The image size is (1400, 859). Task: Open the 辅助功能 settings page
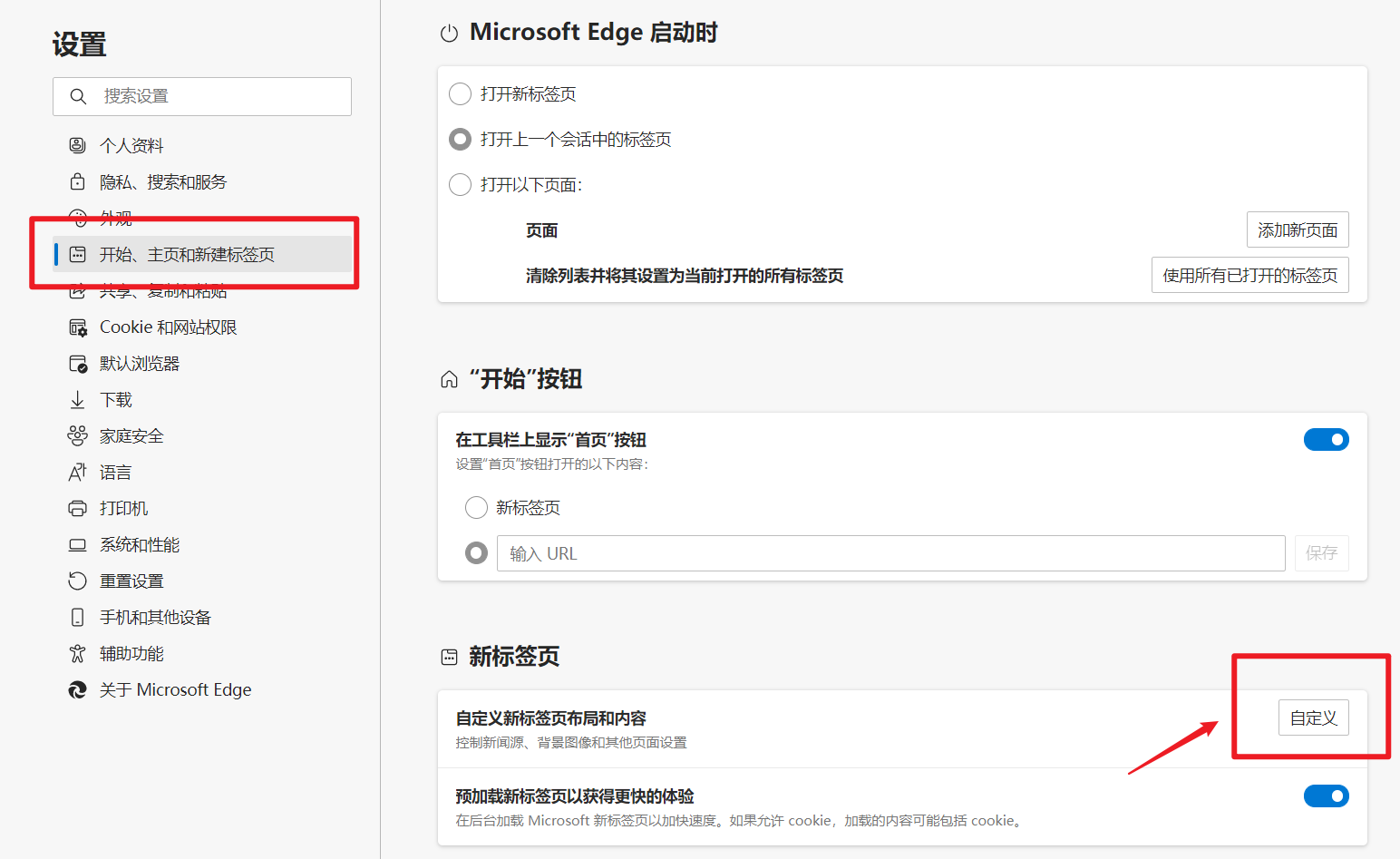[202, 653]
